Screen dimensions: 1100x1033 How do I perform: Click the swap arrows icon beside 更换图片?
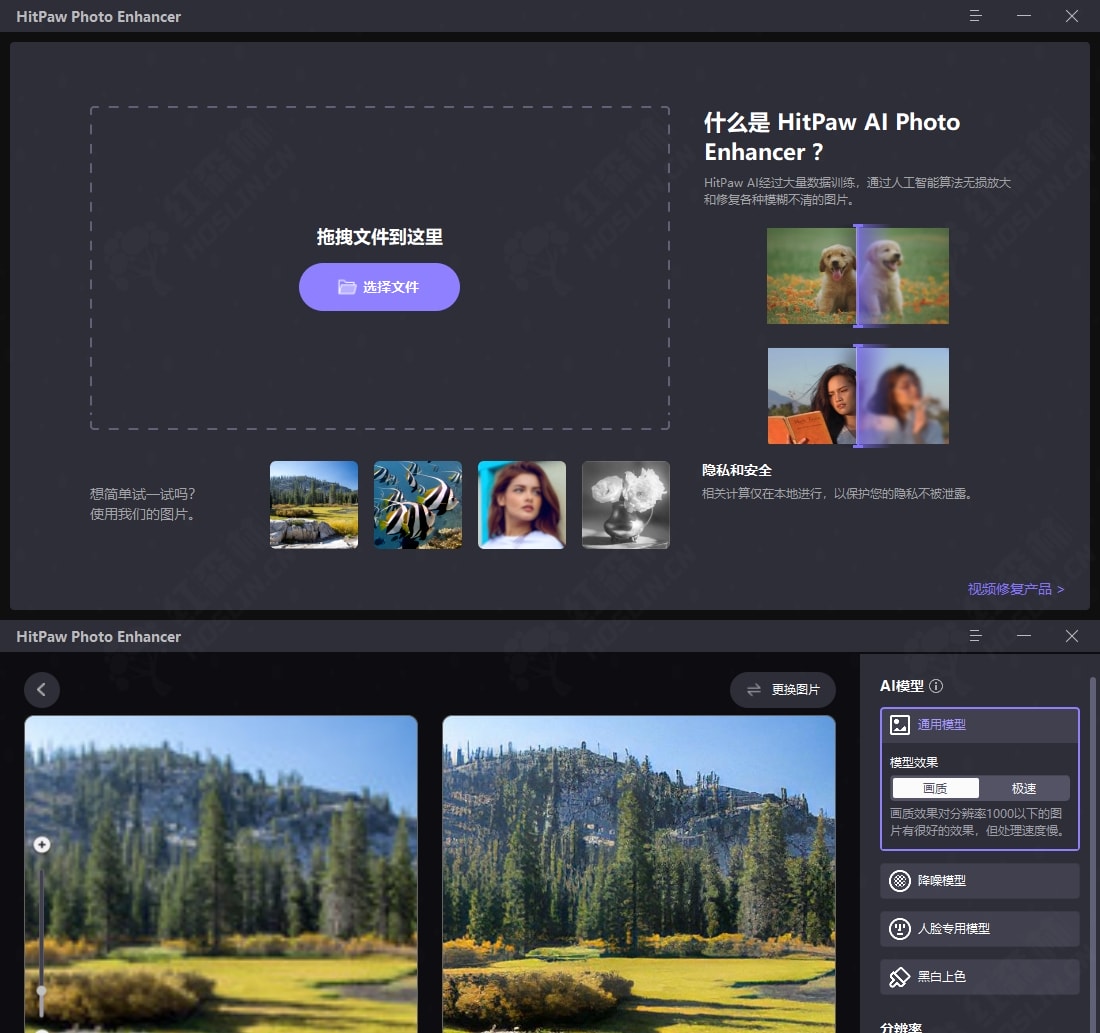754,690
